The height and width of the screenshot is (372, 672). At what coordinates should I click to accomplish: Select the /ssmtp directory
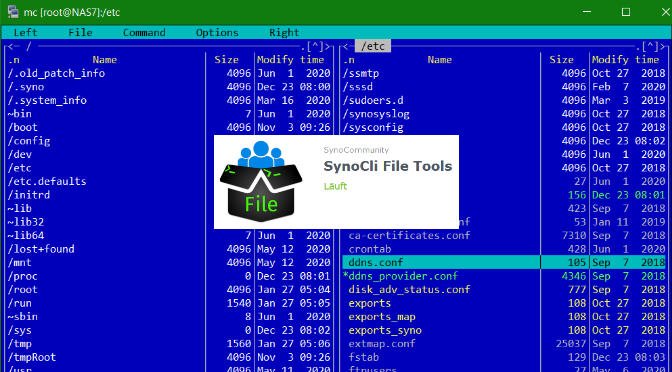360,73
